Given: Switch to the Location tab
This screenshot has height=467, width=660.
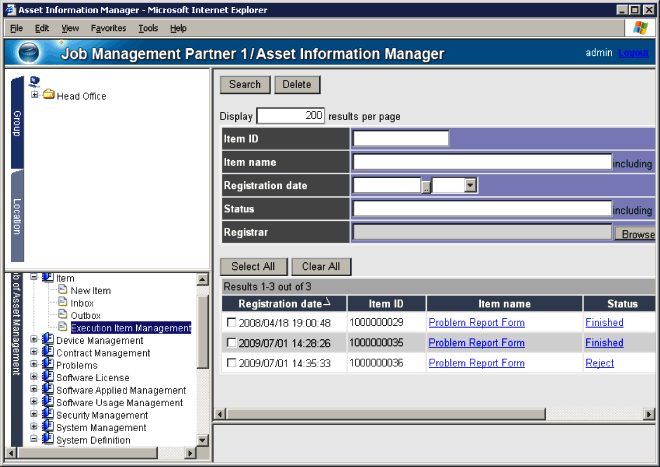Looking at the screenshot, I should tap(17, 216).
